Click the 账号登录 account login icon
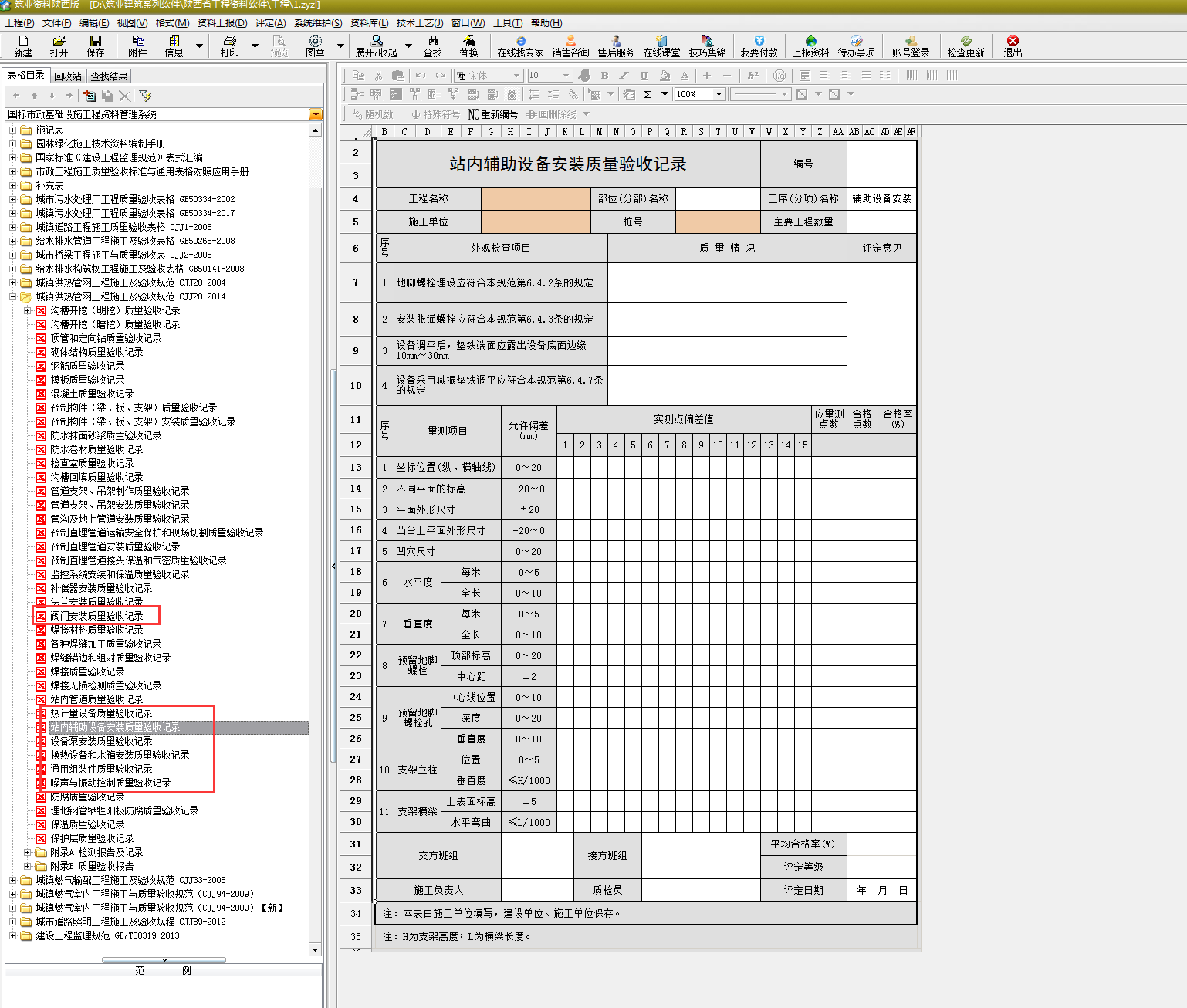The width and height of the screenshot is (1187, 1008). coord(911,46)
